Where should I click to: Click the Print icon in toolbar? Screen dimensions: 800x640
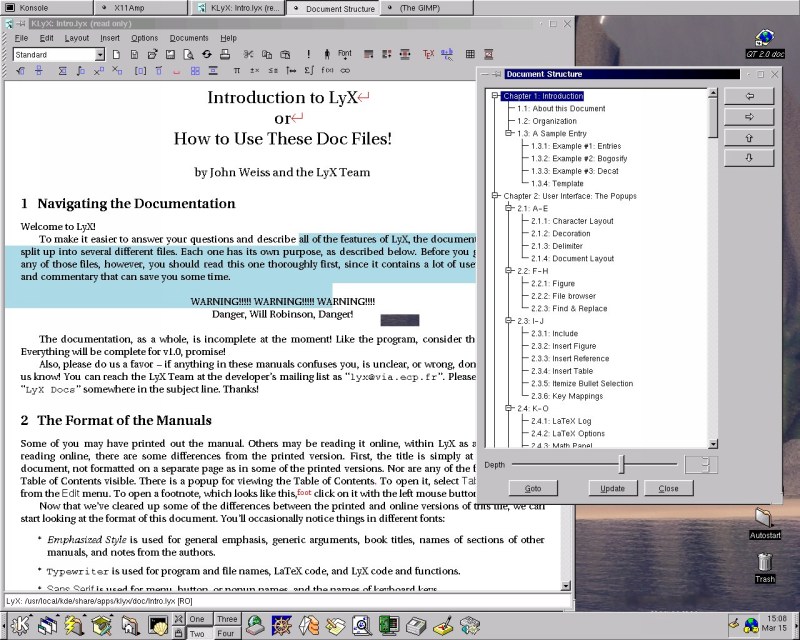pyautogui.click(x=224, y=54)
